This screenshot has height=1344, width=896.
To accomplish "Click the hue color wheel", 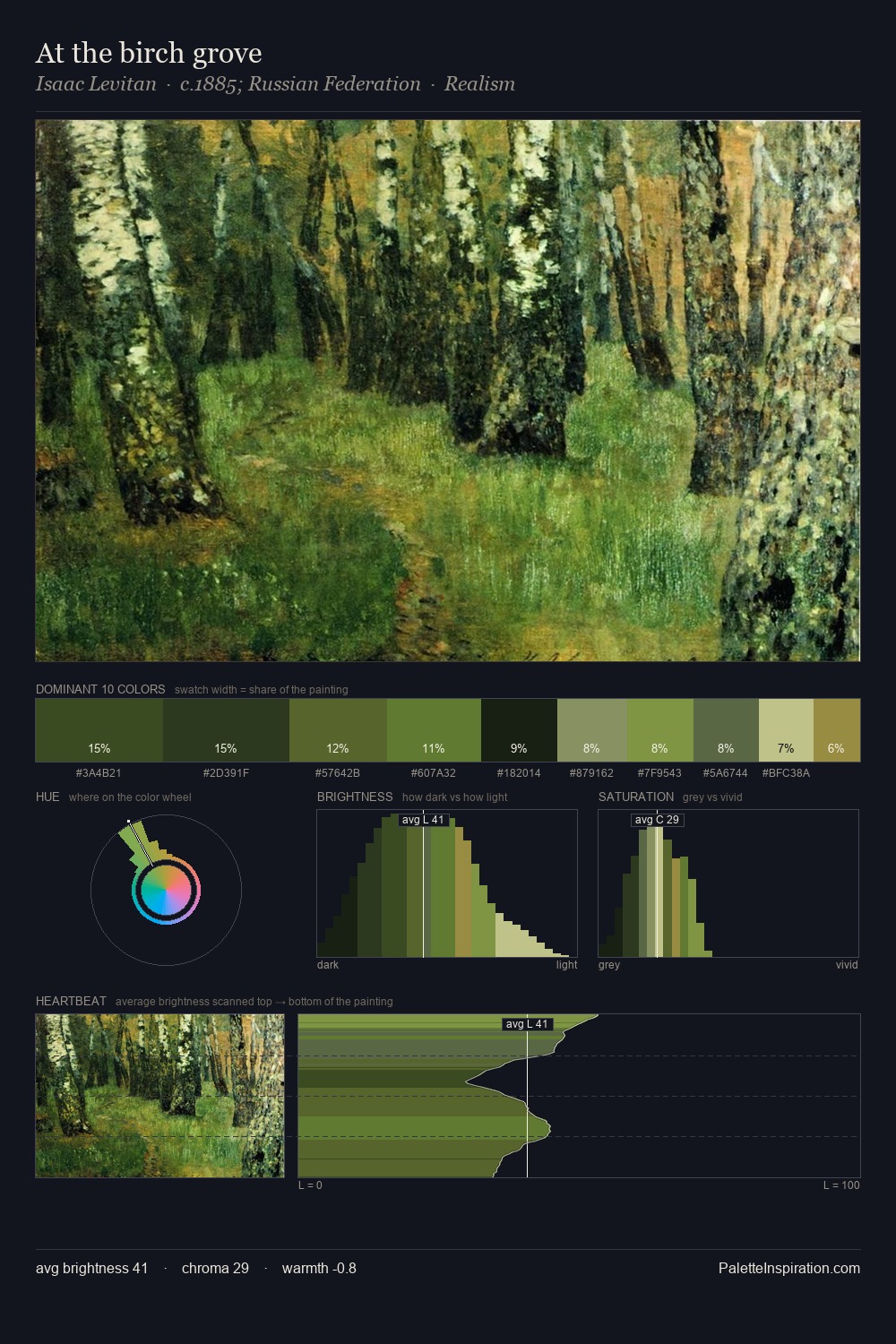I will tap(166, 890).
